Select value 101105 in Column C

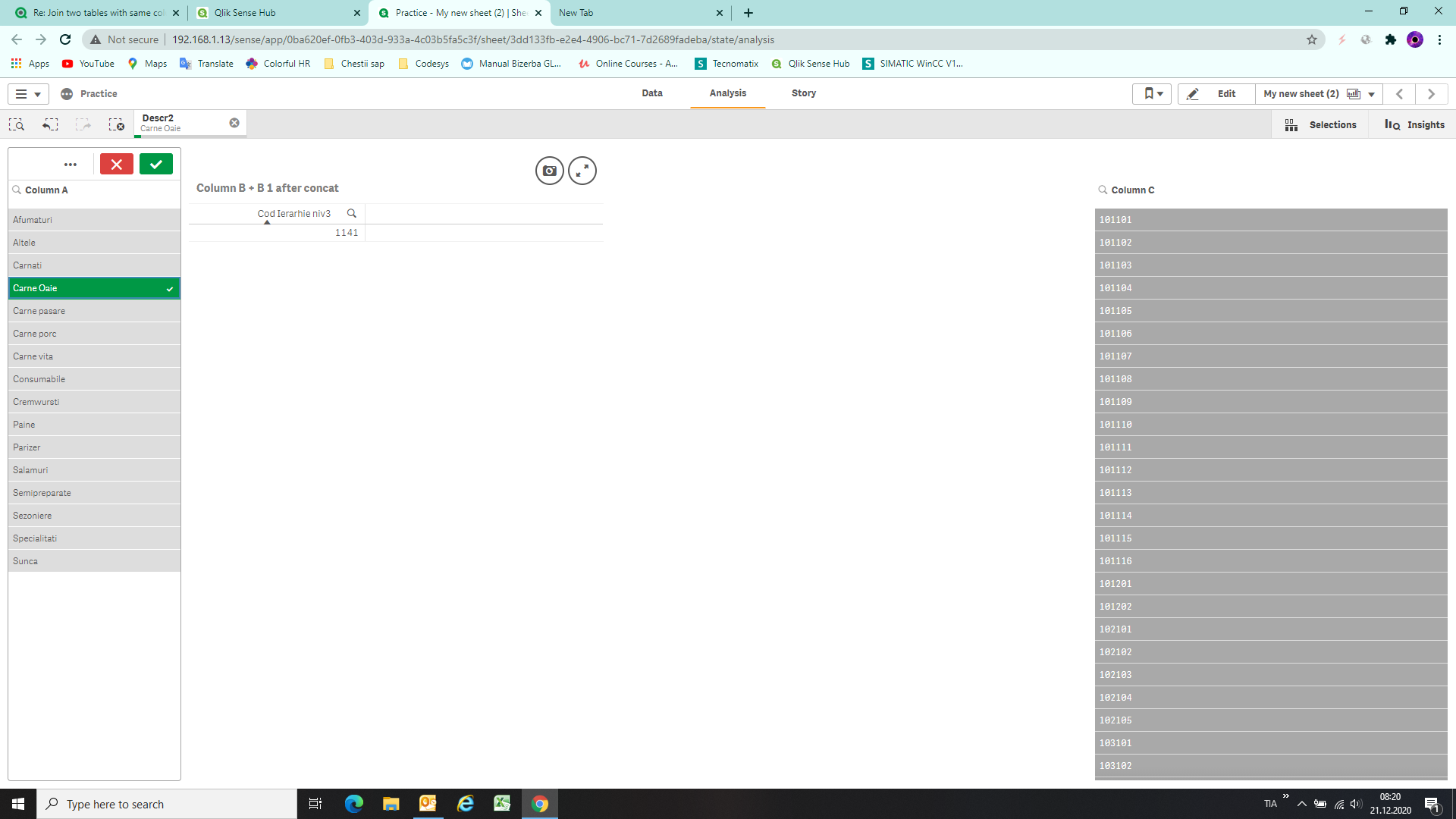tap(1270, 311)
